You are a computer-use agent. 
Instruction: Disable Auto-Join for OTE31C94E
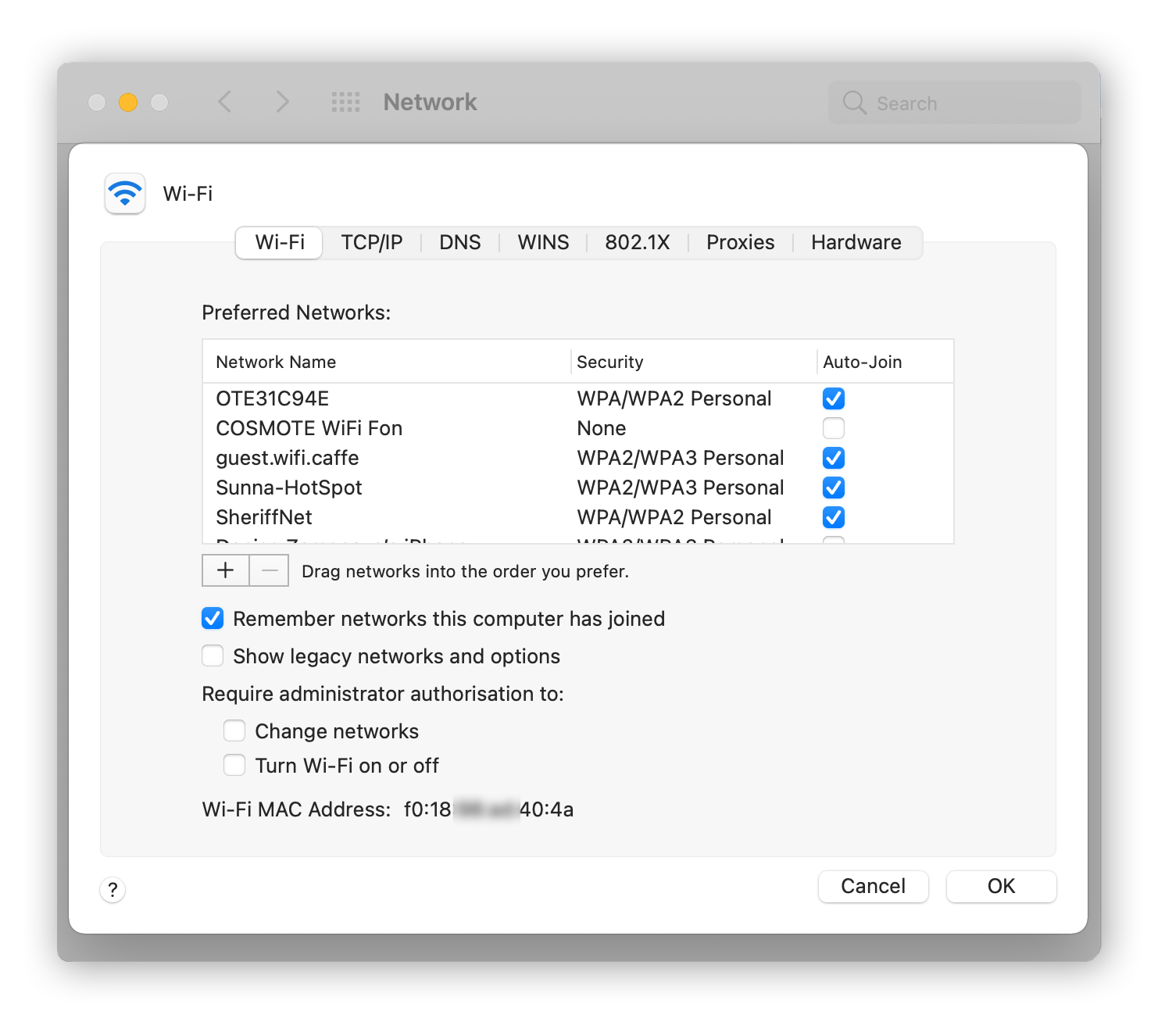click(x=834, y=398)
